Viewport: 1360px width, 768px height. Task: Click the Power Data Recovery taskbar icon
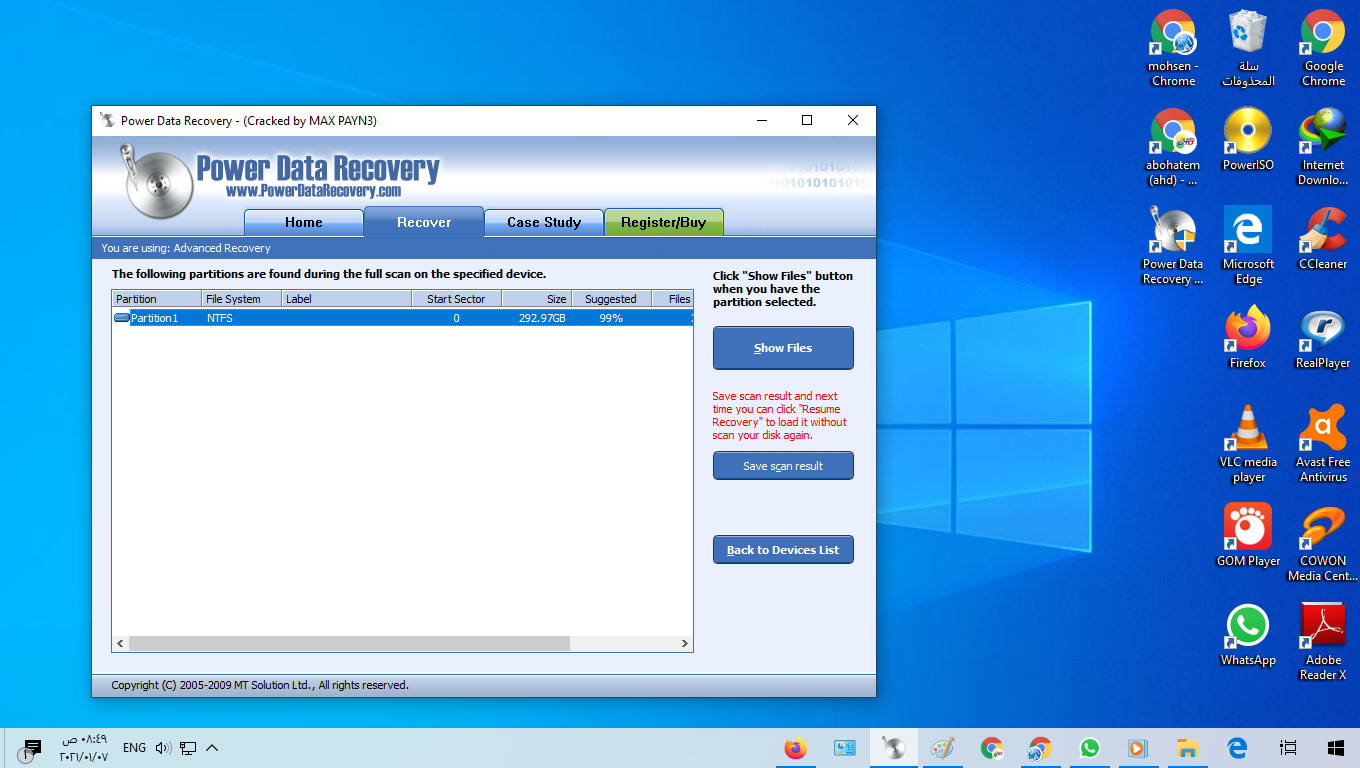894,748
